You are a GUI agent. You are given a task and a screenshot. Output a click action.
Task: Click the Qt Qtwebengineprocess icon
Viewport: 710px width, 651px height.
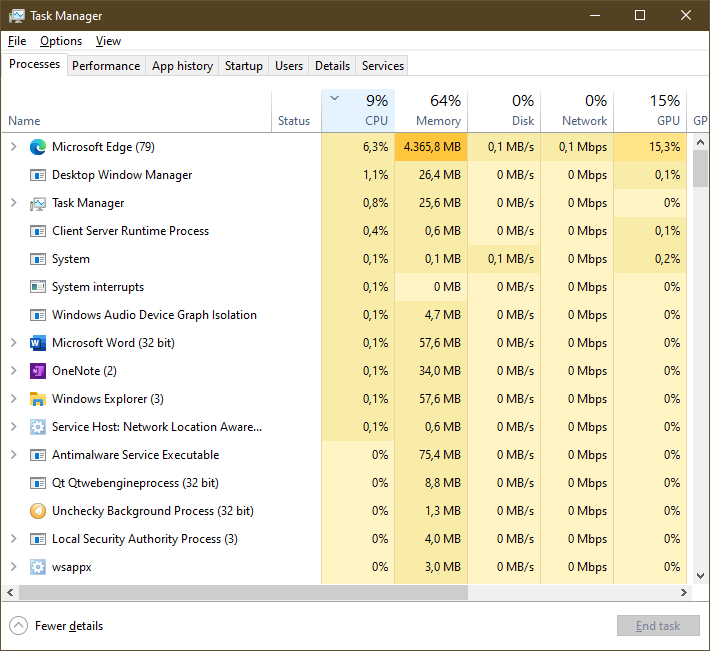(x=38, y=483)
